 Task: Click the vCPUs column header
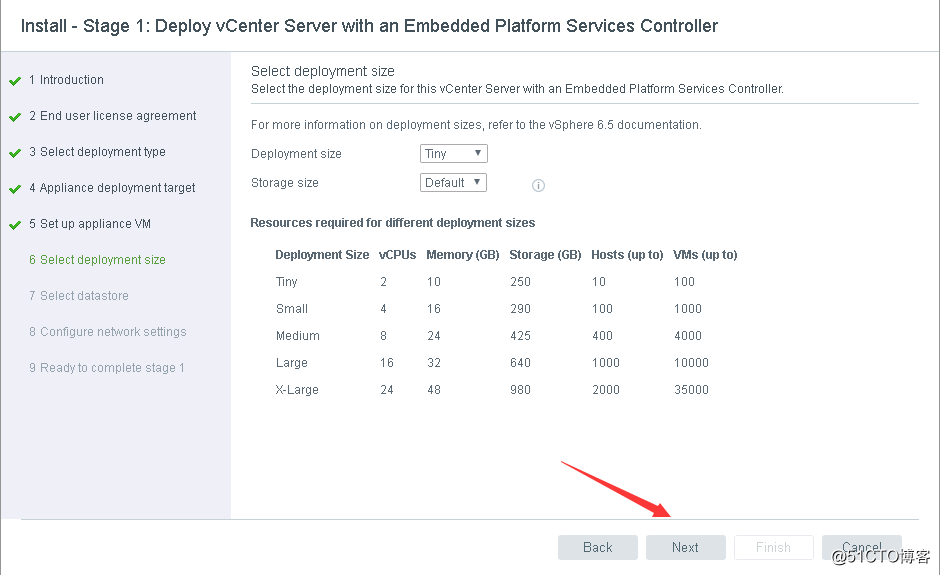pos(397,255)
